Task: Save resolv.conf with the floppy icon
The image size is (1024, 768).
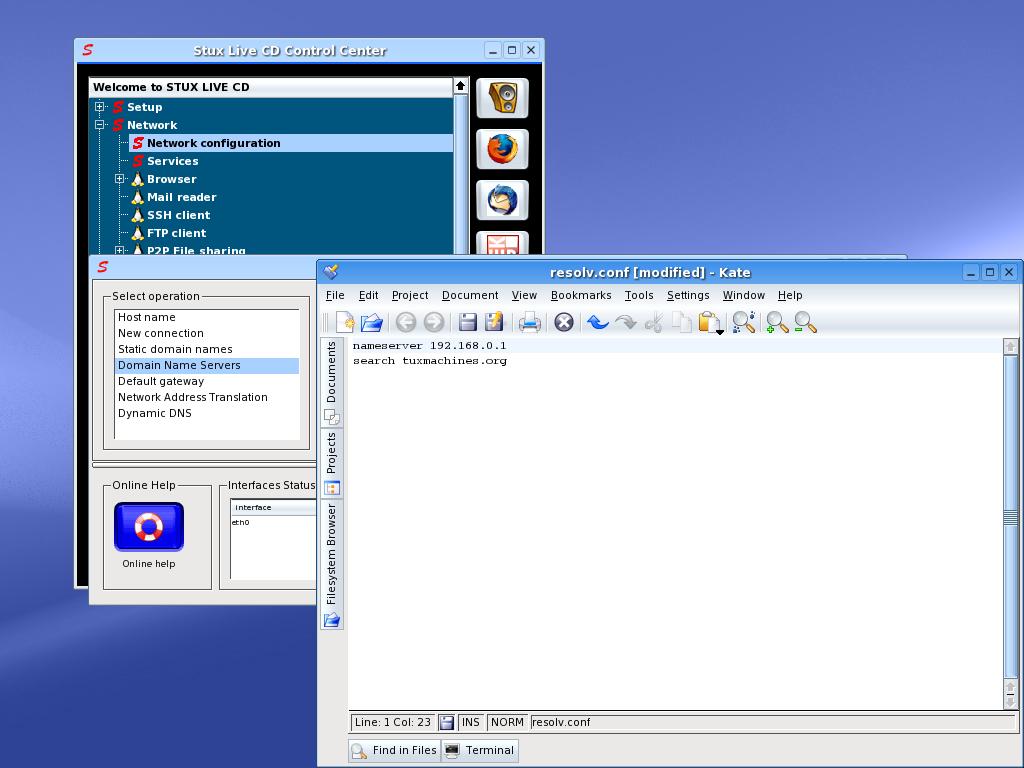Action: (x=468, y=322)
